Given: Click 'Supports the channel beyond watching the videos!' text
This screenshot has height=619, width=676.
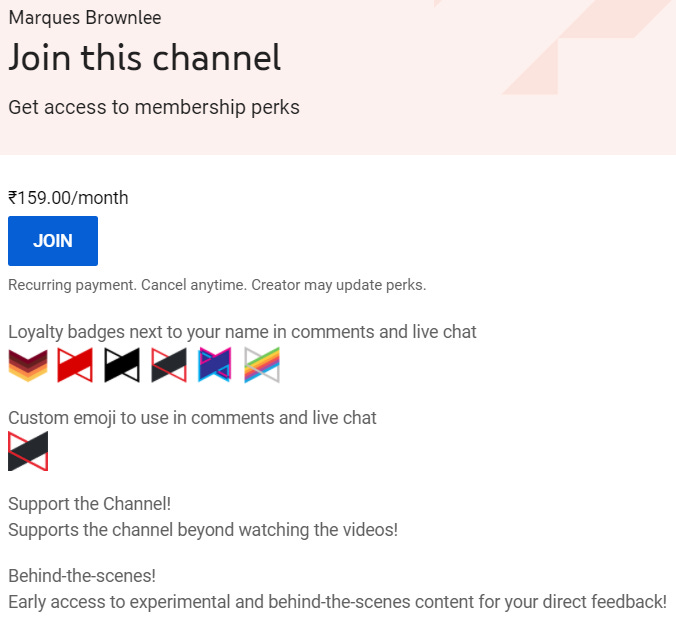Looking at the screenshot, I should (x=203, y=530).
